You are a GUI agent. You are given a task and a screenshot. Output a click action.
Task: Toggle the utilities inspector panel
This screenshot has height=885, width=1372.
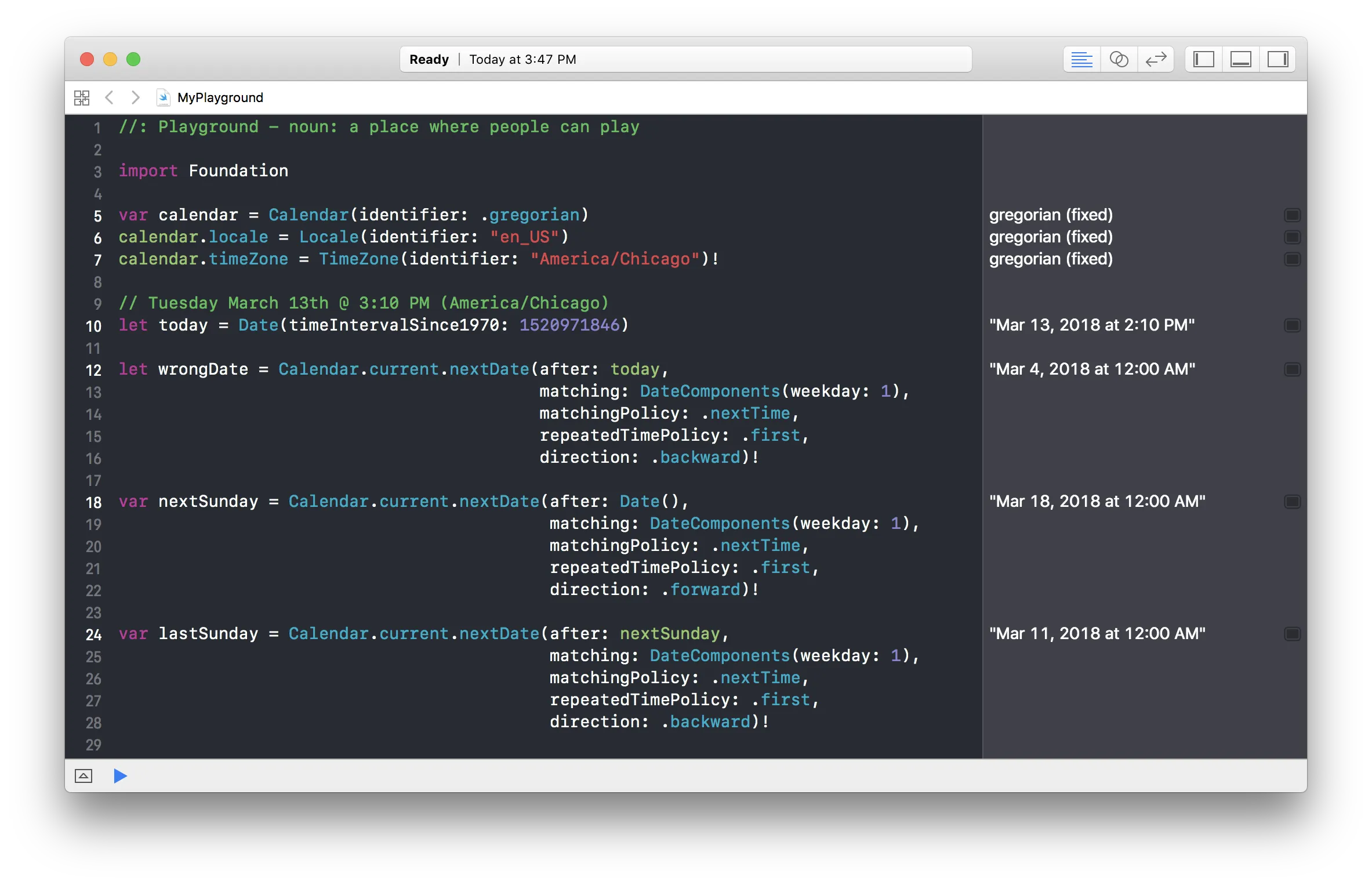tap(1278, 59)
